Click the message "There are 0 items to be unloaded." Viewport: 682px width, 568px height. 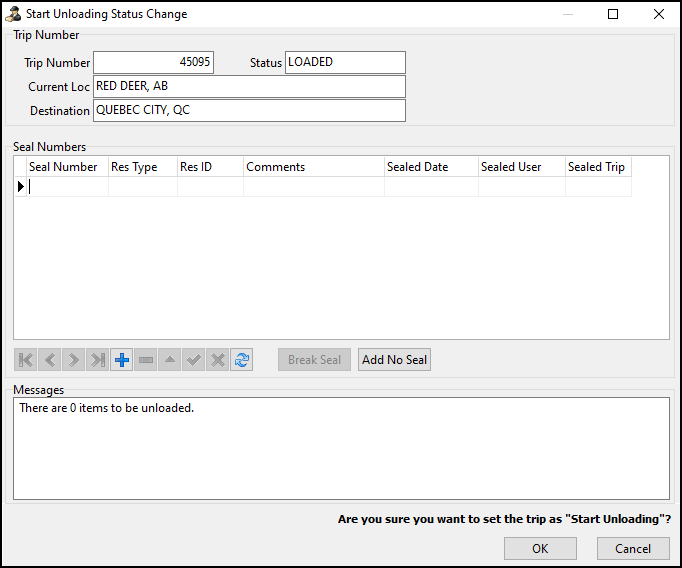click(107, 408)
